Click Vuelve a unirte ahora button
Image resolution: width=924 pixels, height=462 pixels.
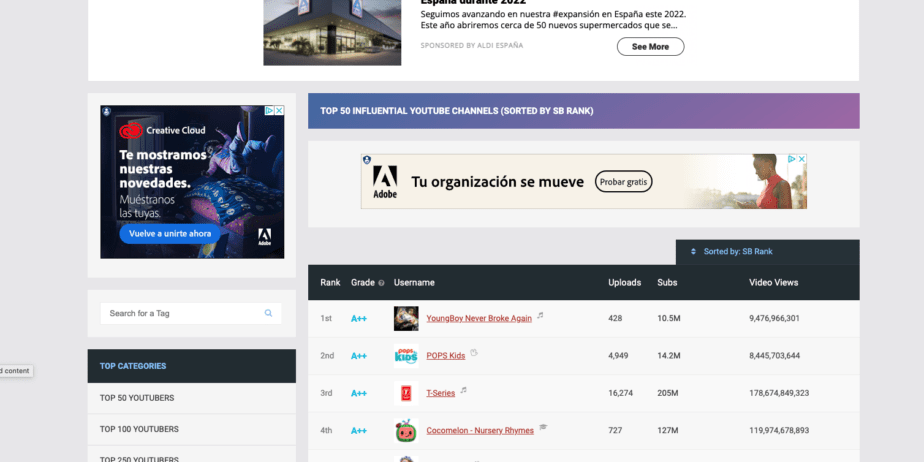point(170,234)
